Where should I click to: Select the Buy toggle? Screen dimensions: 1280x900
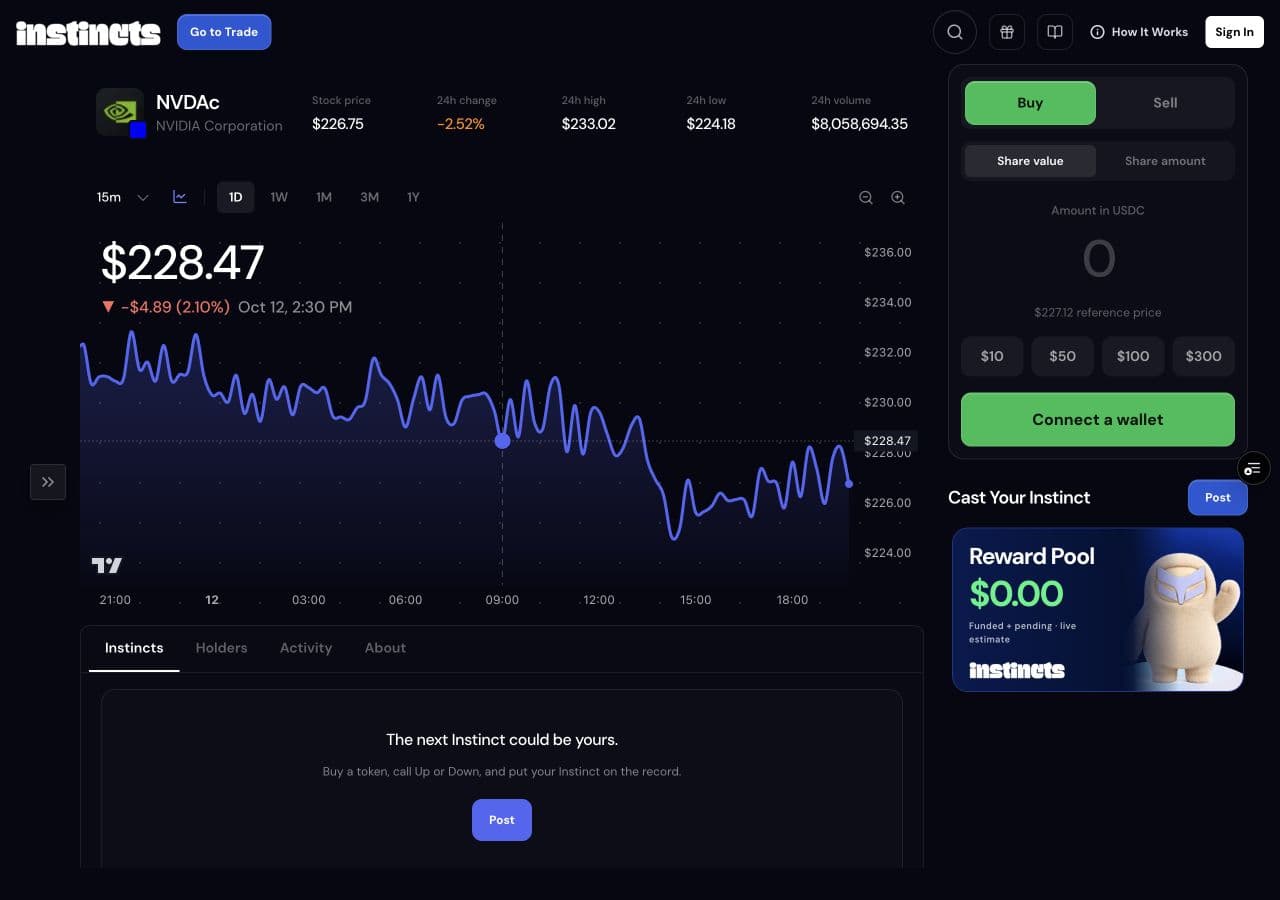tap(1030, 103)
